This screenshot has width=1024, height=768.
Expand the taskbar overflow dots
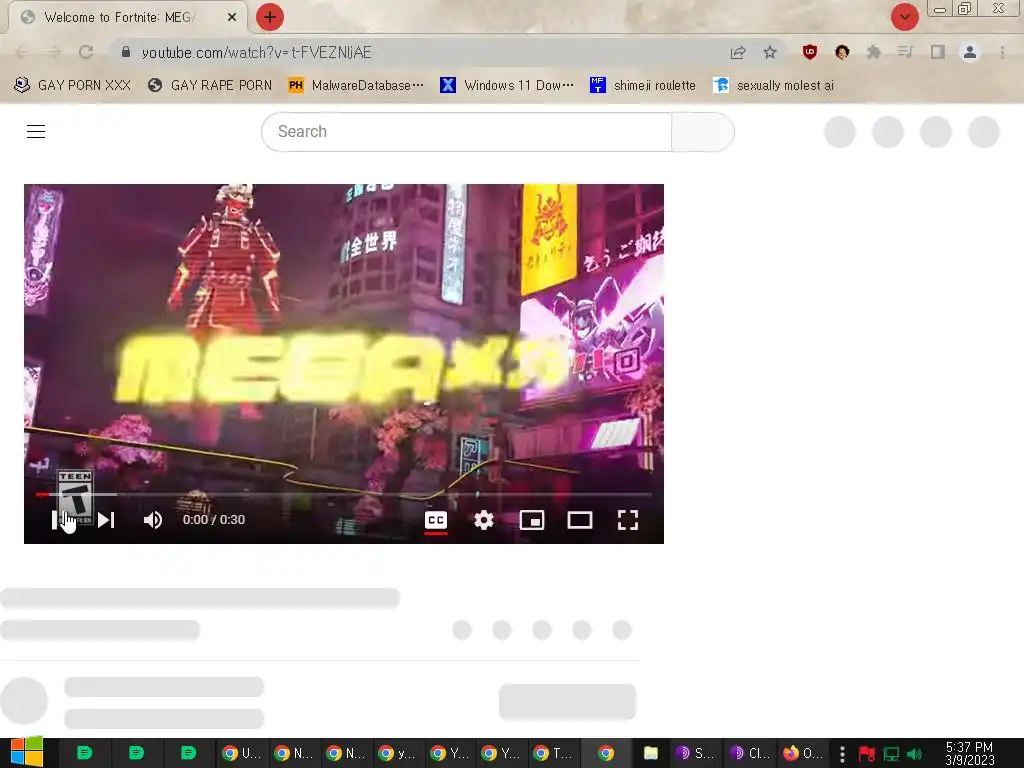click(x=842, y=754)
